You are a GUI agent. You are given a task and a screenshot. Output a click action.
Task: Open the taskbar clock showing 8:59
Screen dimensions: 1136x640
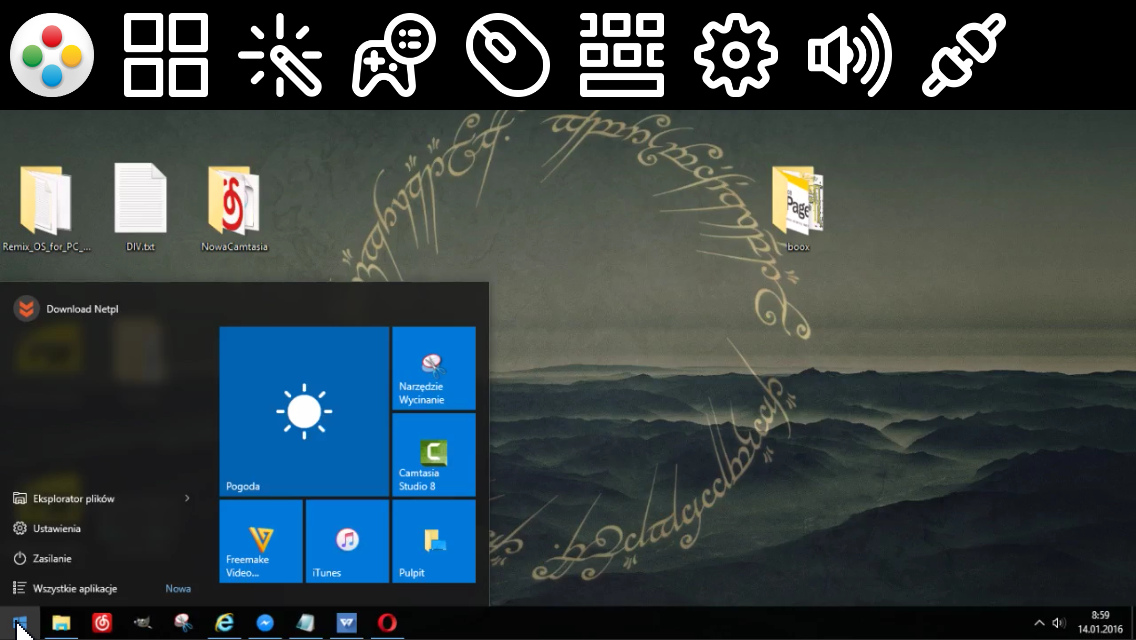[x=1100, y=623]
